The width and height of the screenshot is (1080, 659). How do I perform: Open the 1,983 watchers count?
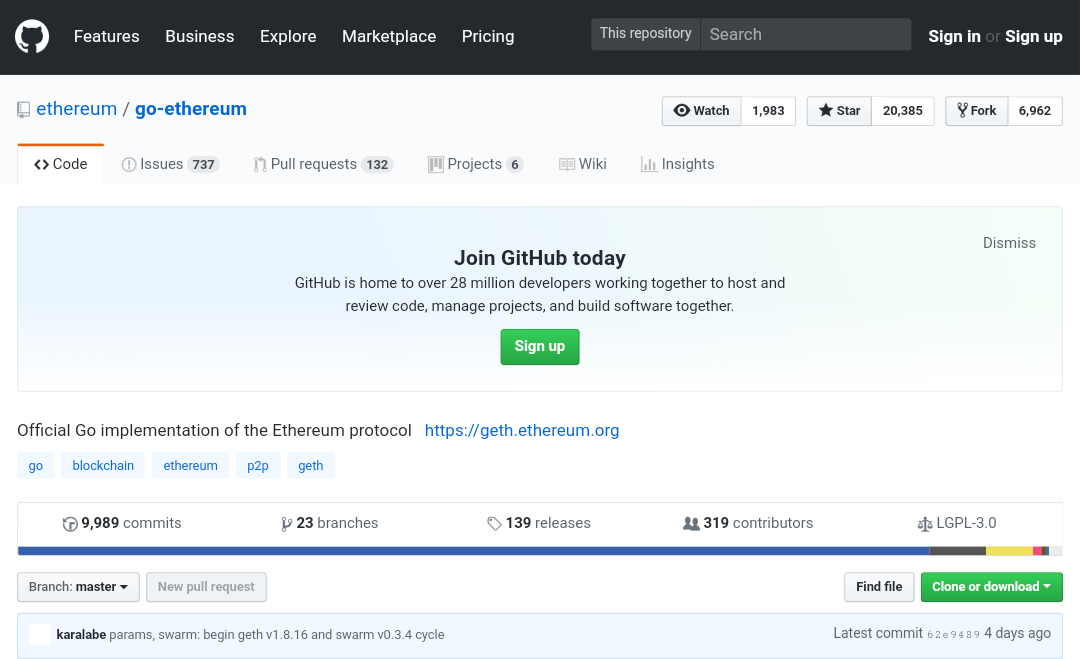coord(768,111)
